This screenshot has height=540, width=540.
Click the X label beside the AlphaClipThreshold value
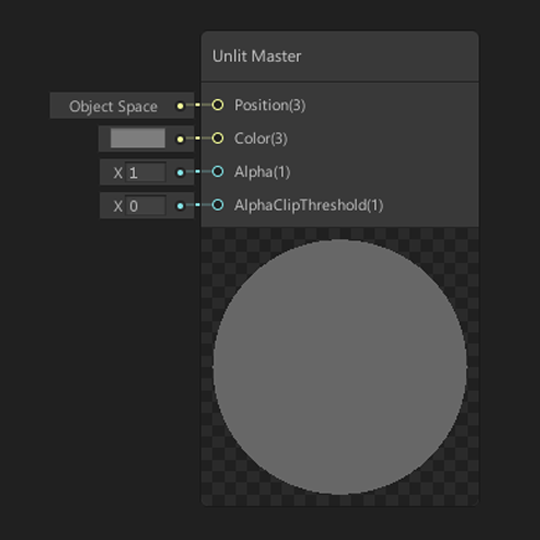click(x=118, y=206)
